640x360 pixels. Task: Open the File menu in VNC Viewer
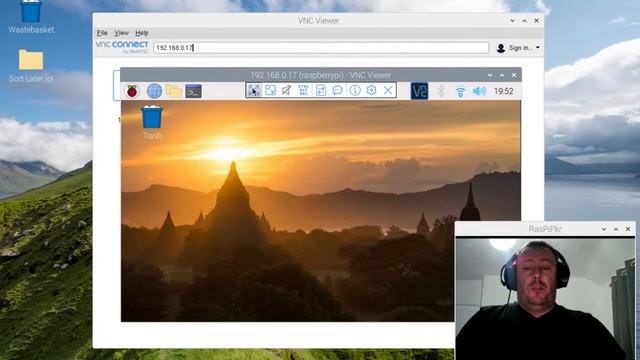coord(102,33)
